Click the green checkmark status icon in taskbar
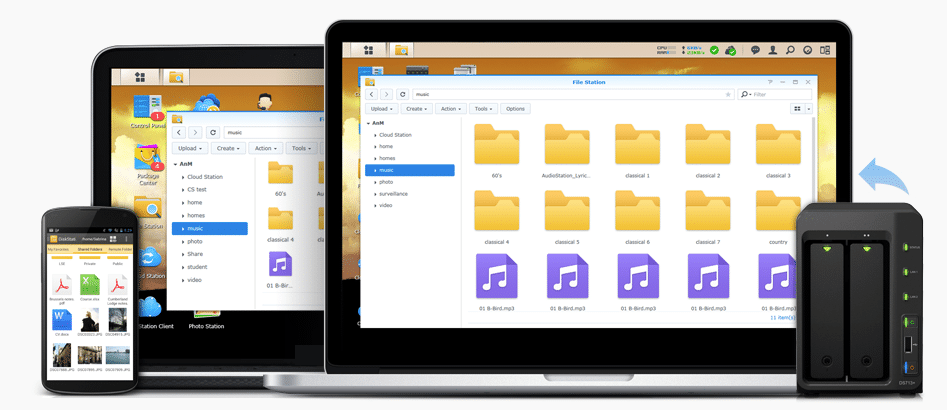 tap(714, 50)
